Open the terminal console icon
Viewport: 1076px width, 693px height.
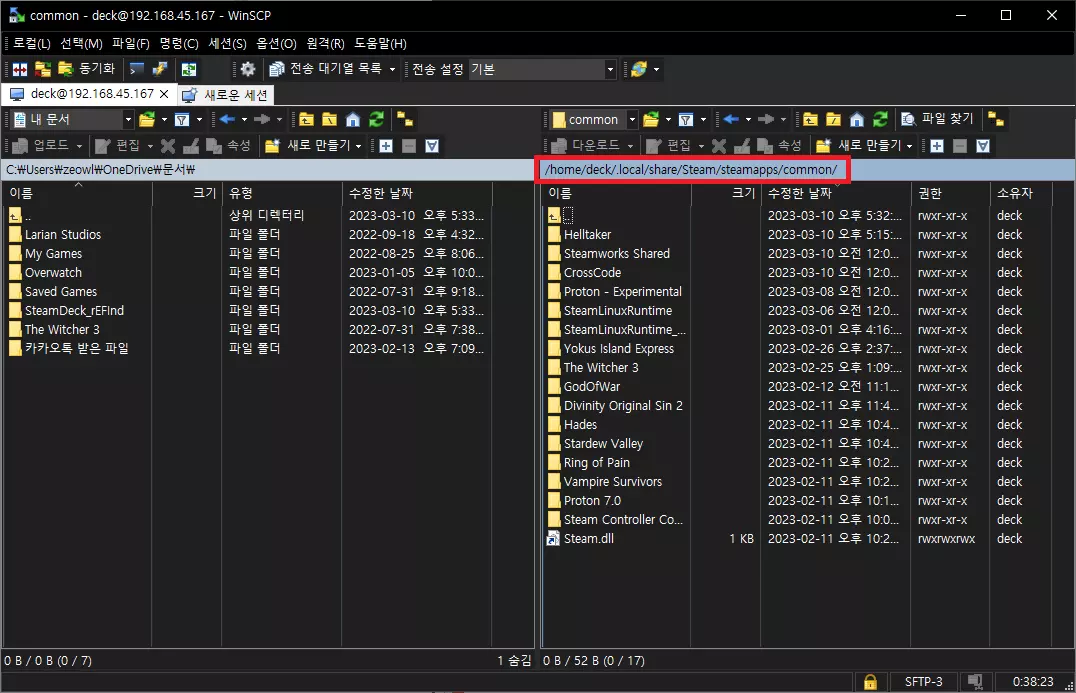pyautogui.click(x=137, y=69)
